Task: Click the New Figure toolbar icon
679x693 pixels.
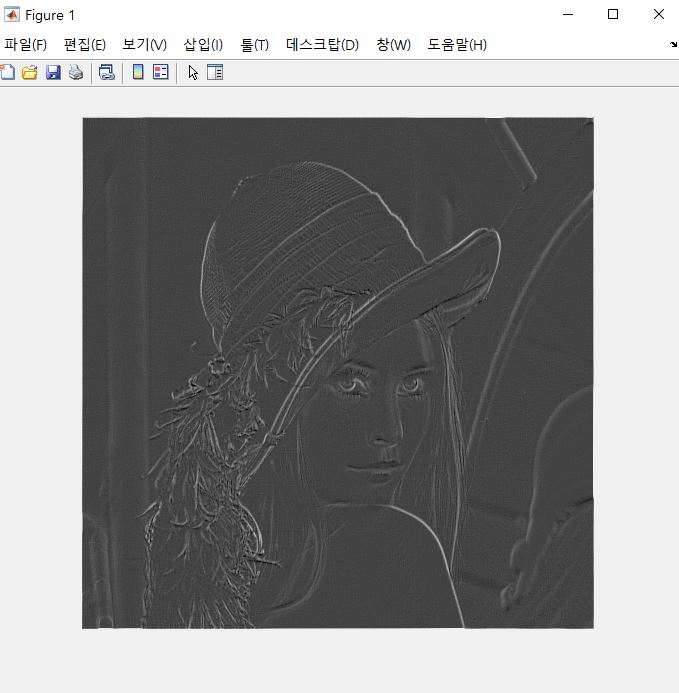Action: [8, 72]
